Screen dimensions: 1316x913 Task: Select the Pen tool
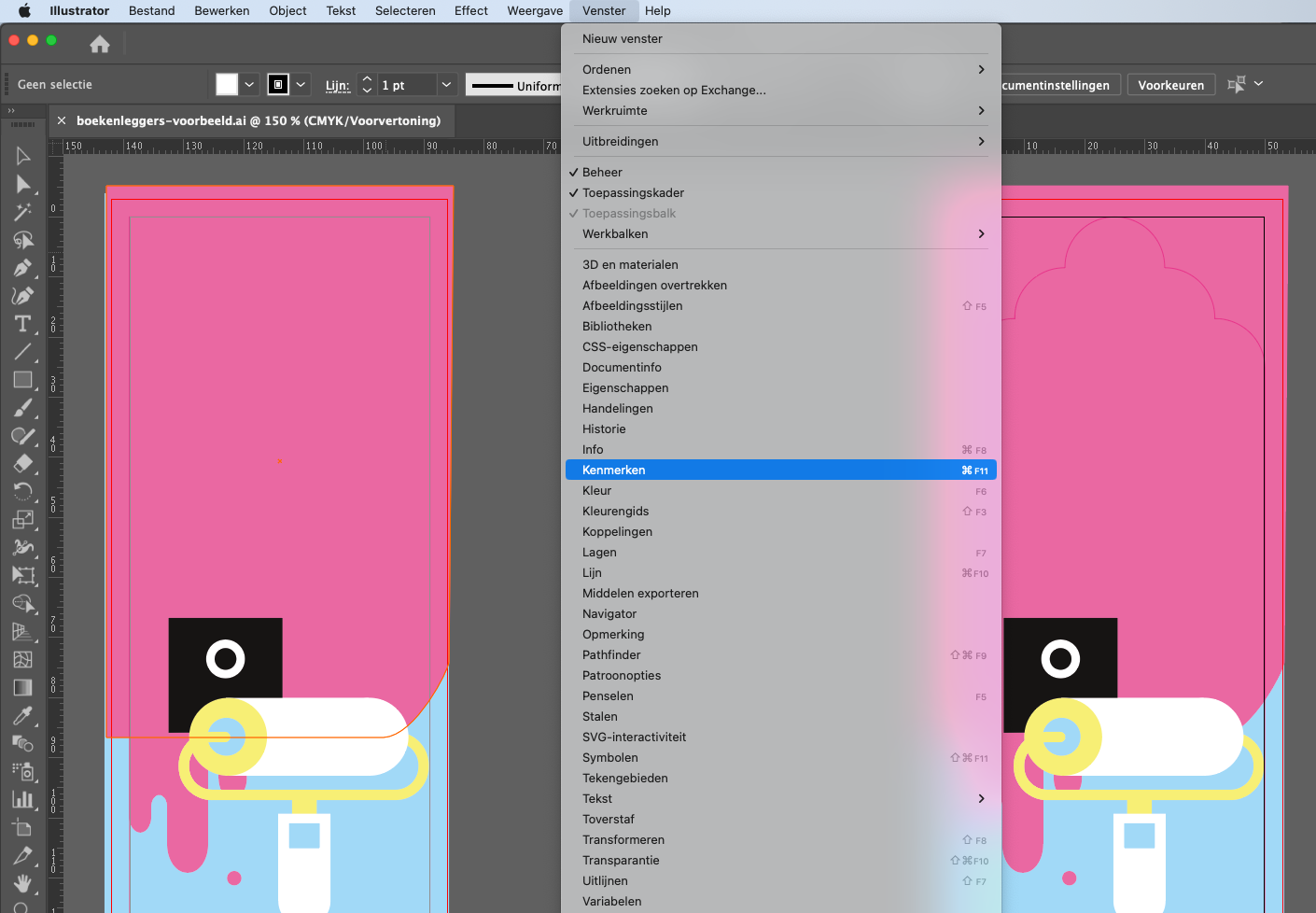pyautogui.click(x=22, y=268)
